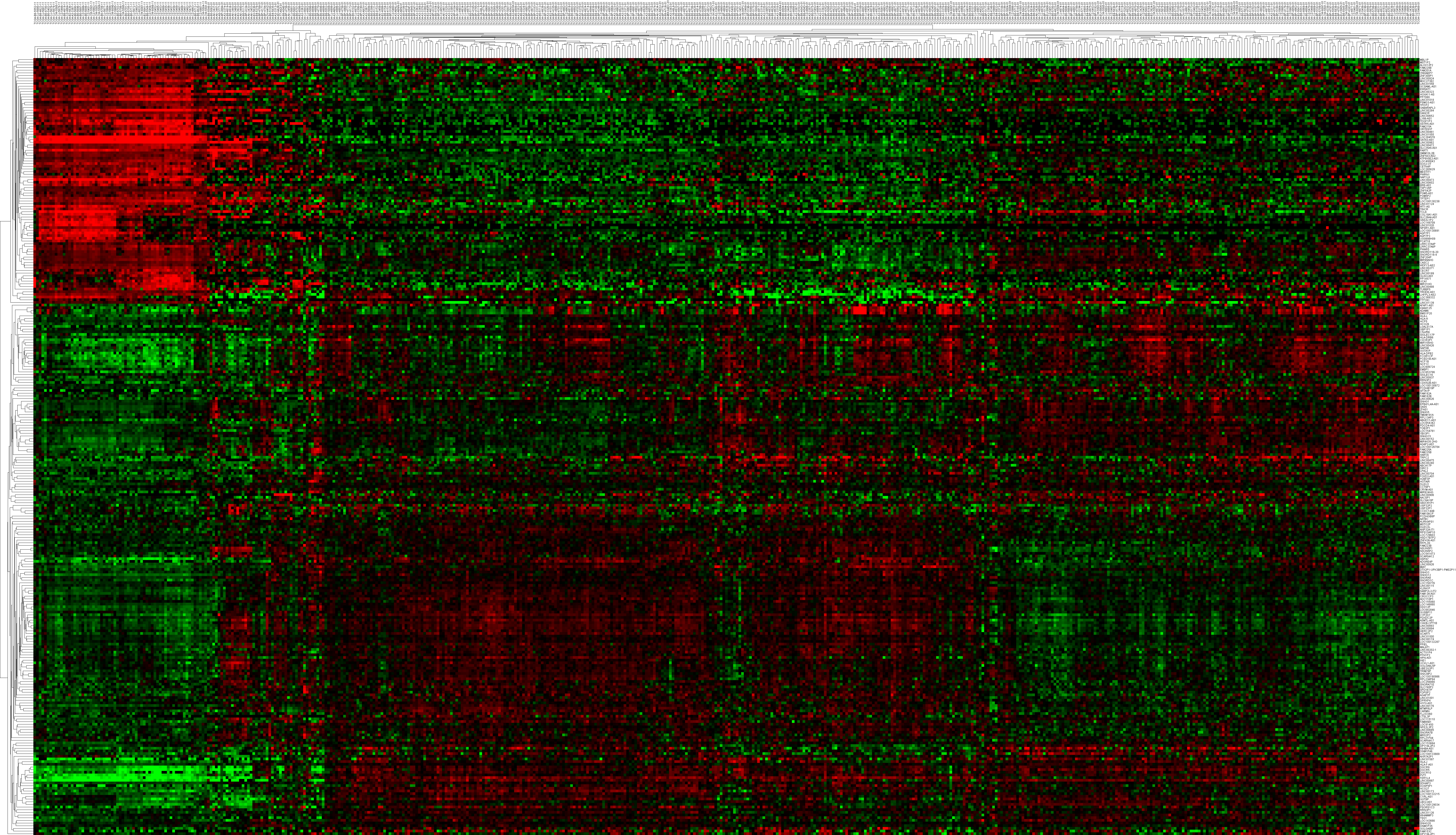Select the CXCR2P1 gene label

point(1426,340)
